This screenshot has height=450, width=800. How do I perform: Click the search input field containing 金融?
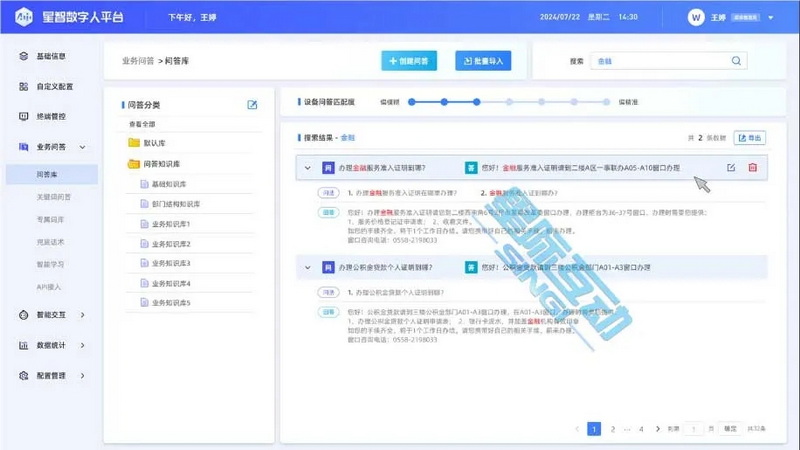click(x=660, y=61)
